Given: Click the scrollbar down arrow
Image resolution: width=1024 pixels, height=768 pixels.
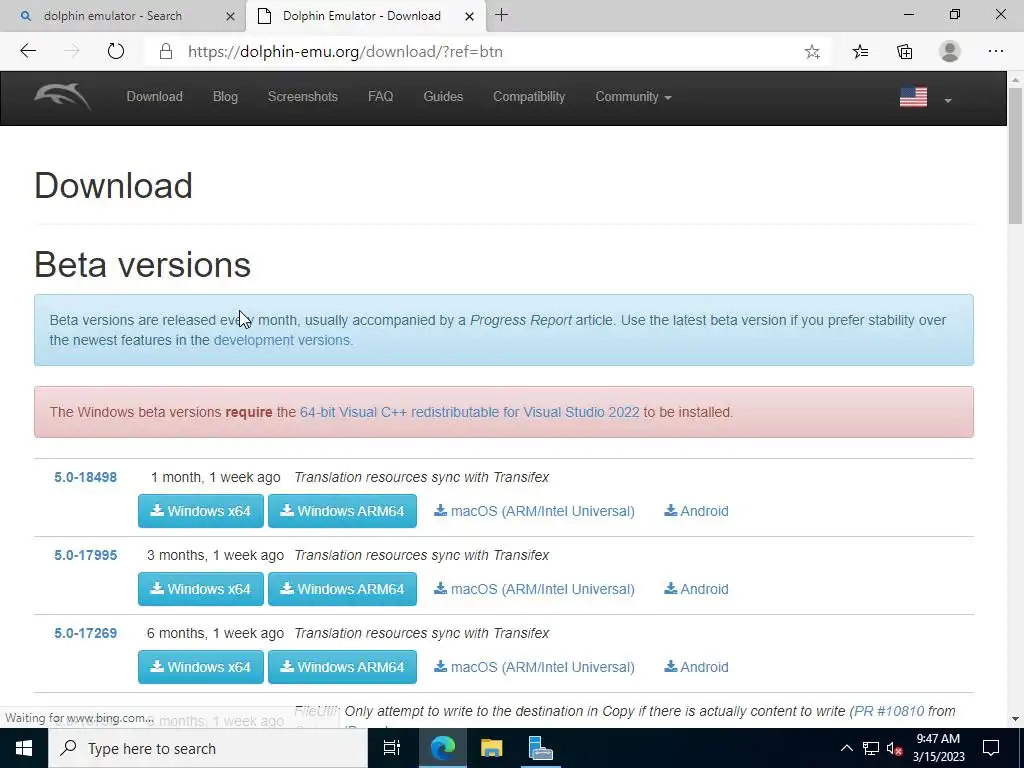Looking at the screenshot, I should click(1015, 719).
